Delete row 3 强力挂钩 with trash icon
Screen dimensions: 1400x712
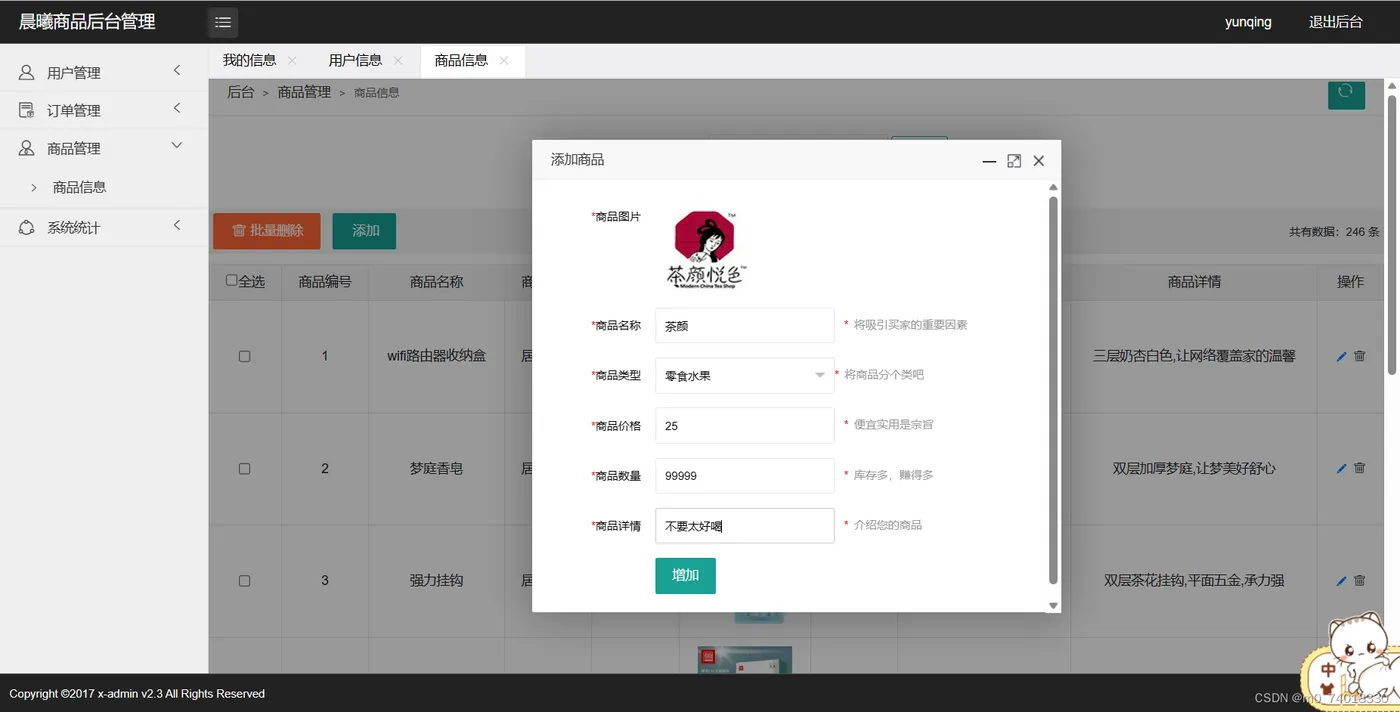tap(1359, 580)
